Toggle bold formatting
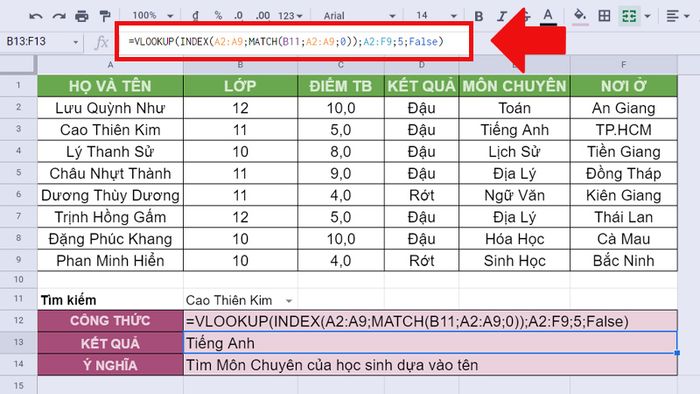This screenshot has height=394, width=700. pyautogui.click(x=479, y=17)
